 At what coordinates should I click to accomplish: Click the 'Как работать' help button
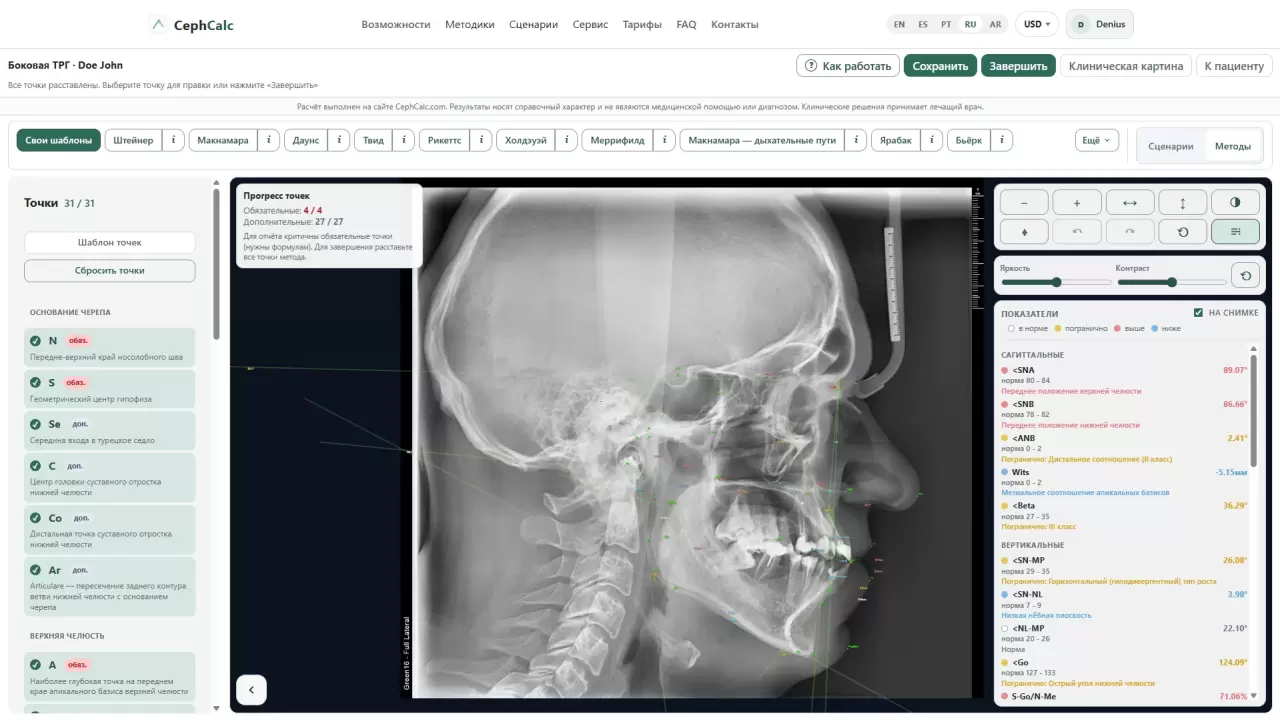(848, 66)
